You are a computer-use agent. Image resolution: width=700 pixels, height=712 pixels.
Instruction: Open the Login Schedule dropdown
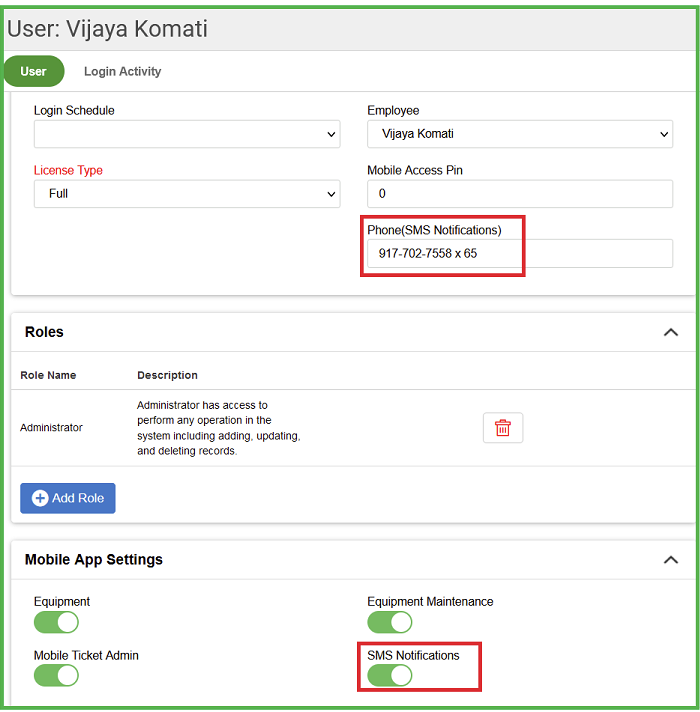187,134
